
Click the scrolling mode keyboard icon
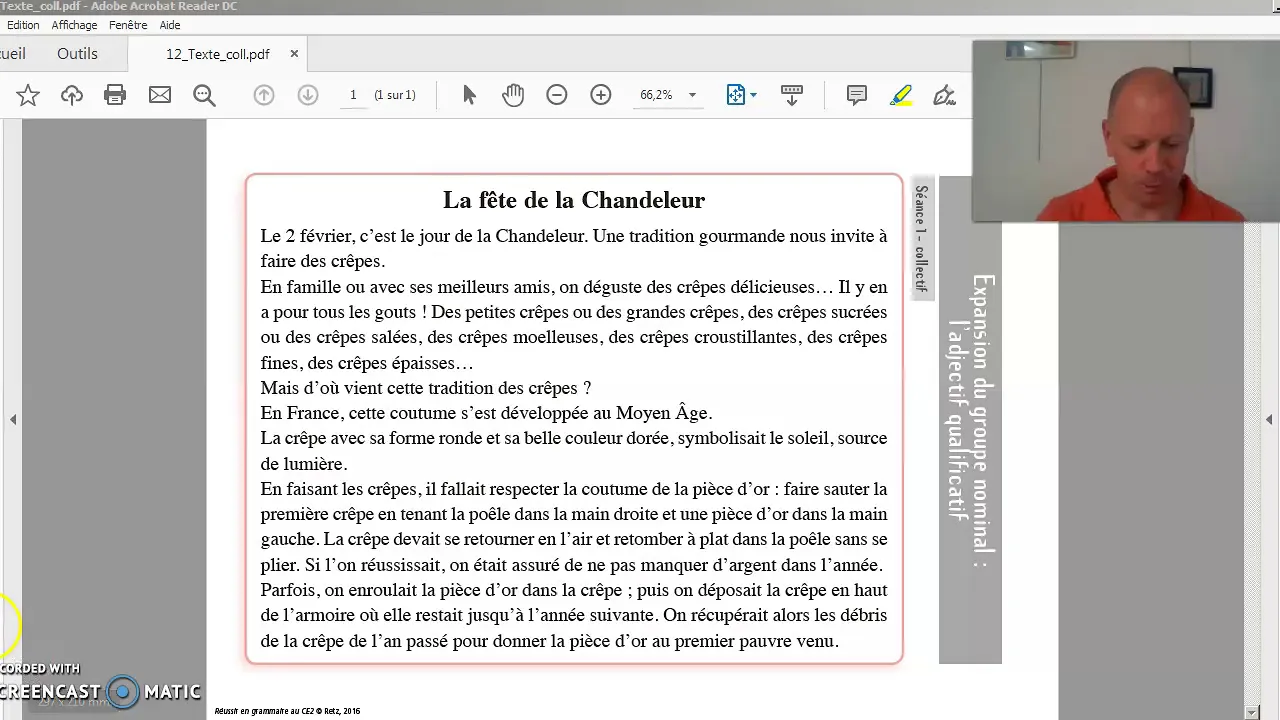pyautogui.click(x=792, y=95)
